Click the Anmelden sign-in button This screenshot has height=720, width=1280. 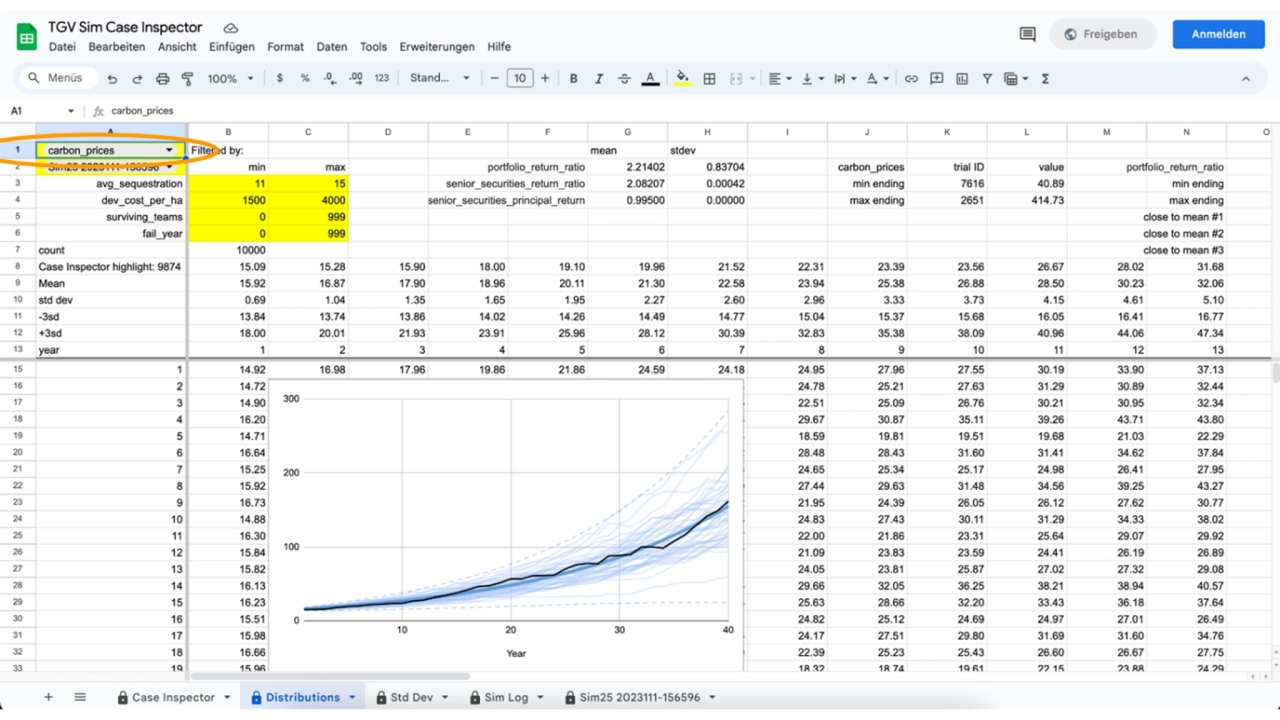[x=1218, y=34]
